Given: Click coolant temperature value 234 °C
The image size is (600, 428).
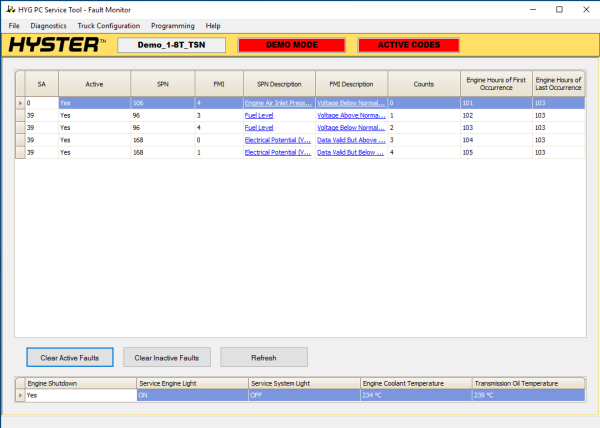Looking at the screenshot, I should point(416,395).
